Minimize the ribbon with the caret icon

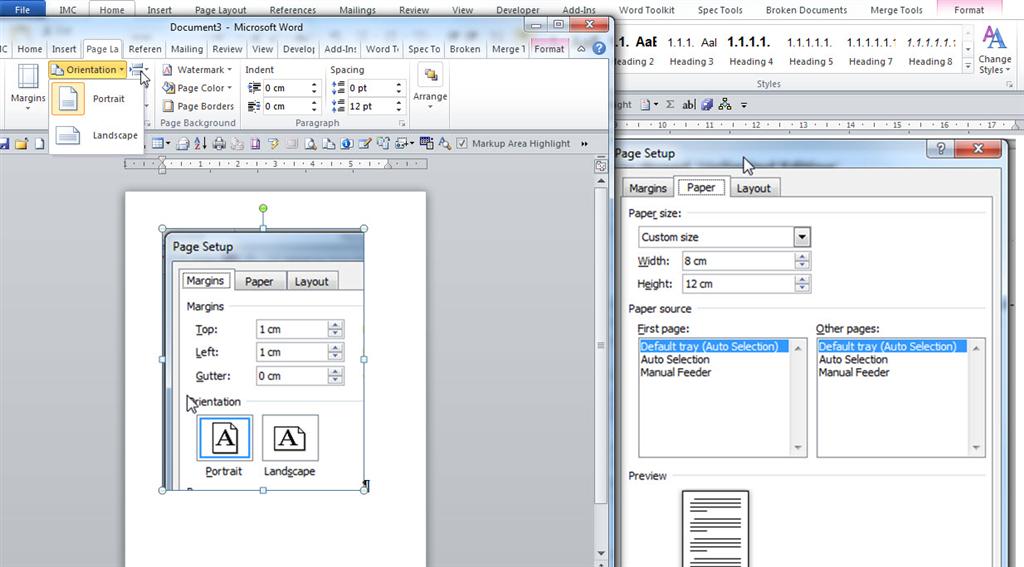tap(581, 49)
